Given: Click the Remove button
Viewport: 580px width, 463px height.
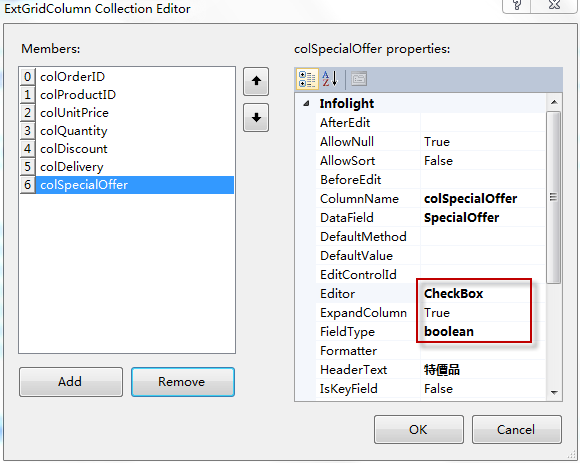Looking at the screenshot, I should [x=183, y=382].
